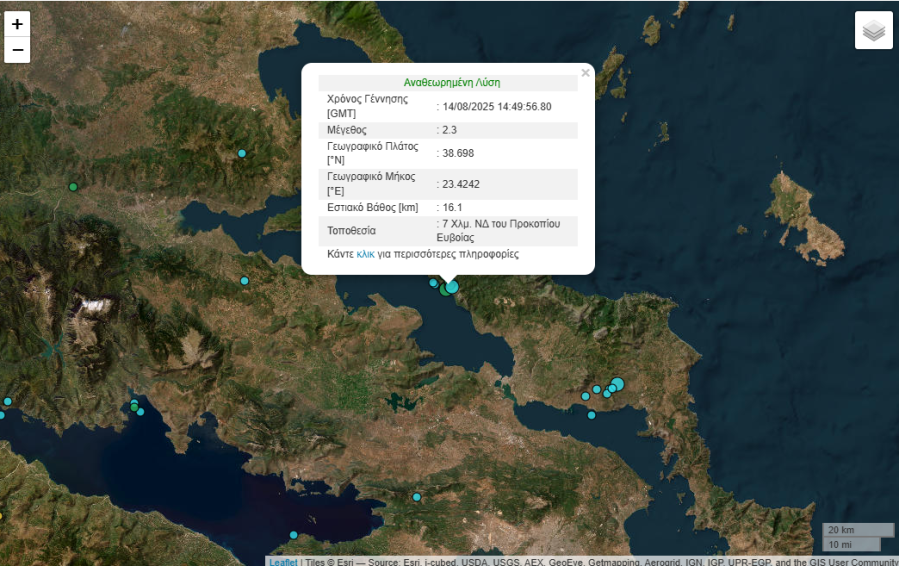Select the isolated cyan marker south of the popup
Image resolution: width=899 pixels, height=566 pixels.
coord(417,497)
